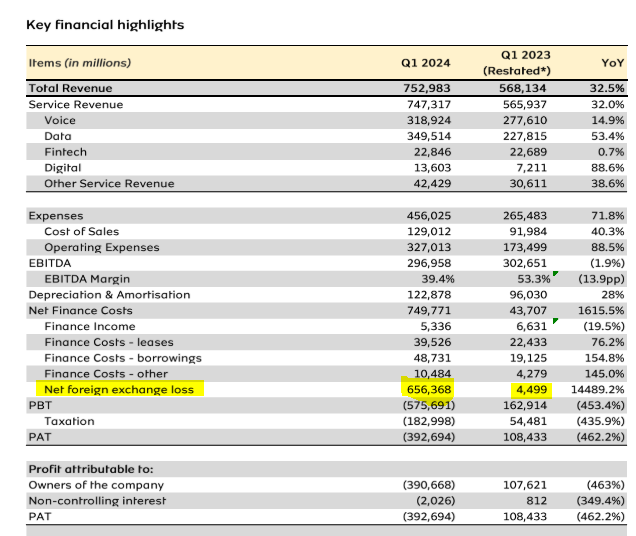The image size is (636, 536).
Task: Select the 'Expenses' row label
Action: 56,216
